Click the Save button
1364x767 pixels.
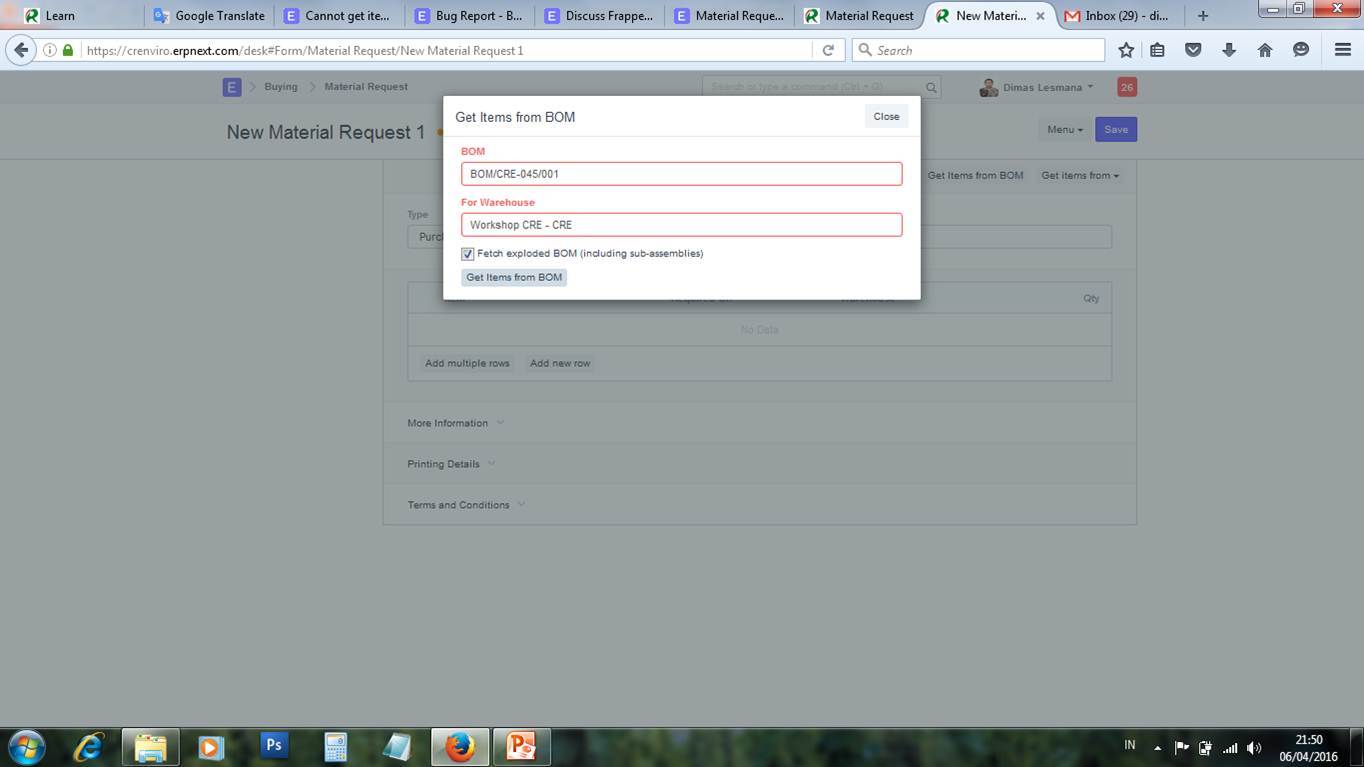coord(1116,129)
